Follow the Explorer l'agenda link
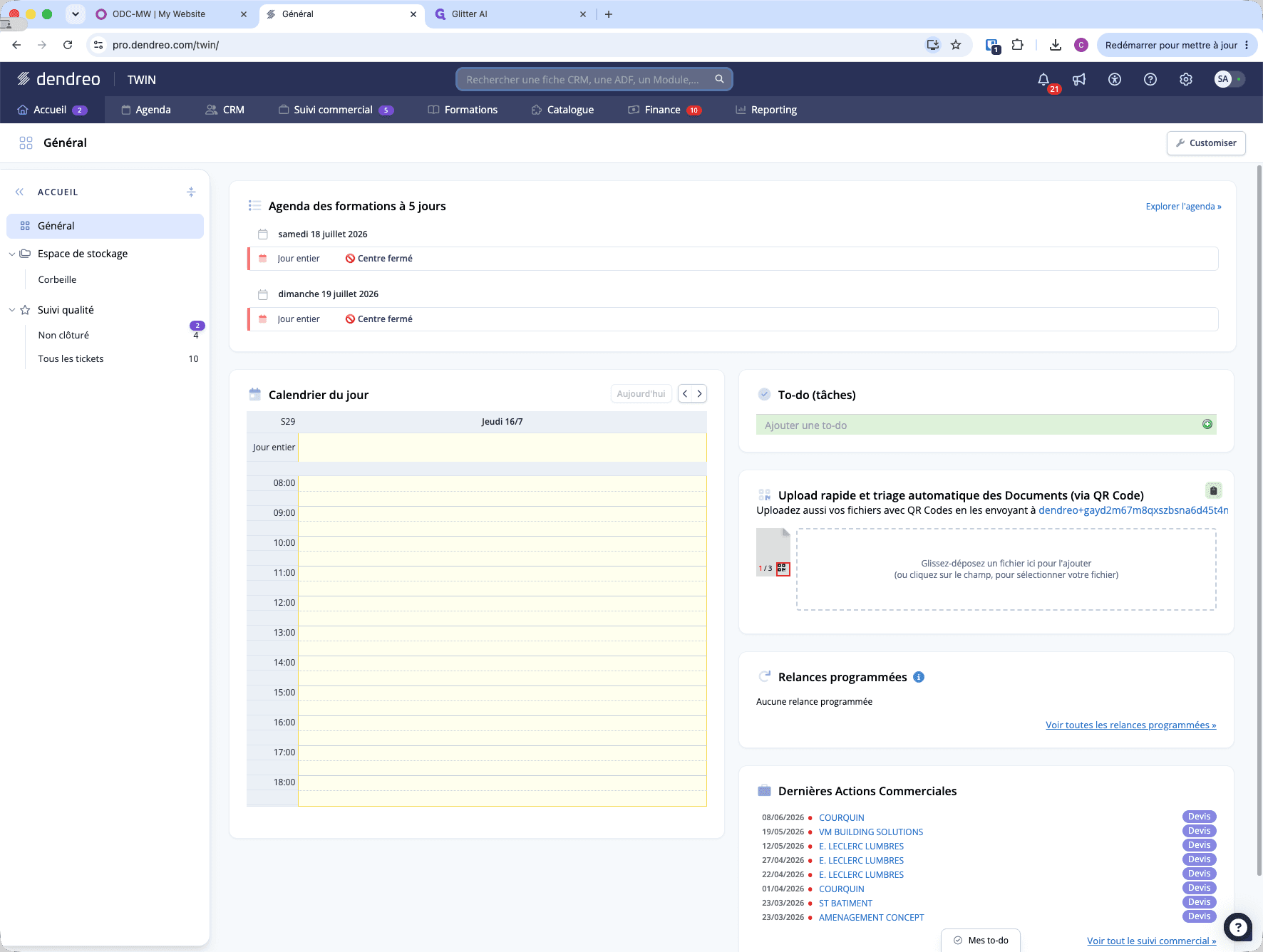 click(1183, 207)
